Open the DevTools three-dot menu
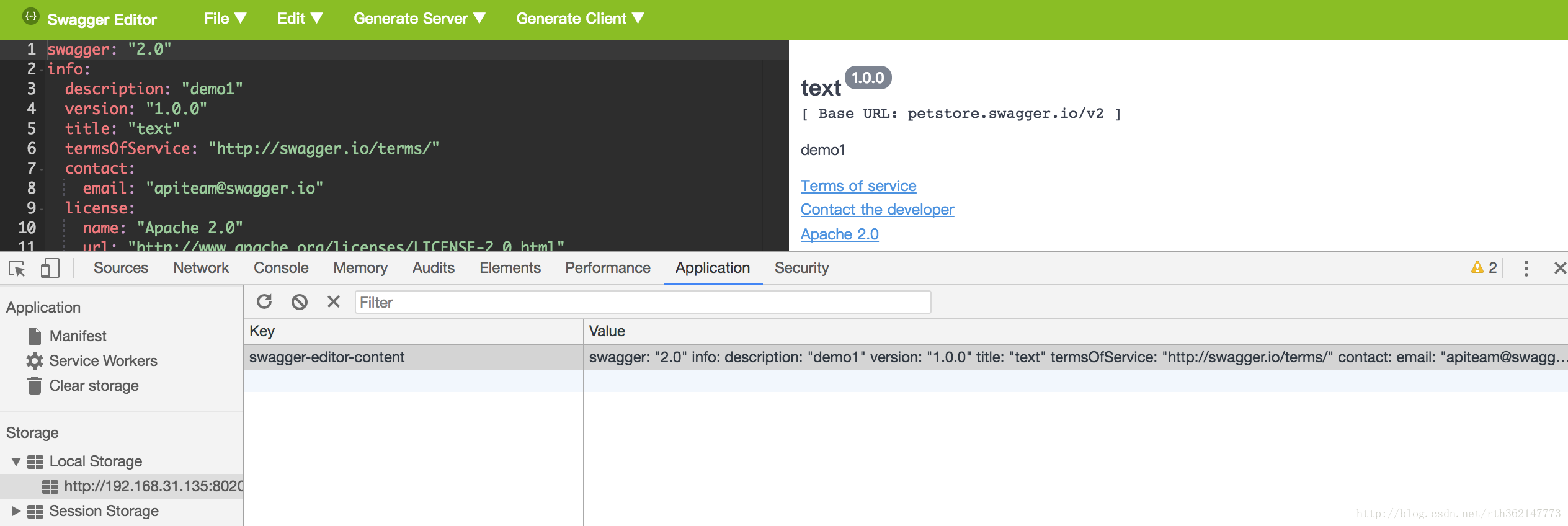The height and width of the screenshot is (526, 1568). pyautogui.click(x=1526, y=268)
